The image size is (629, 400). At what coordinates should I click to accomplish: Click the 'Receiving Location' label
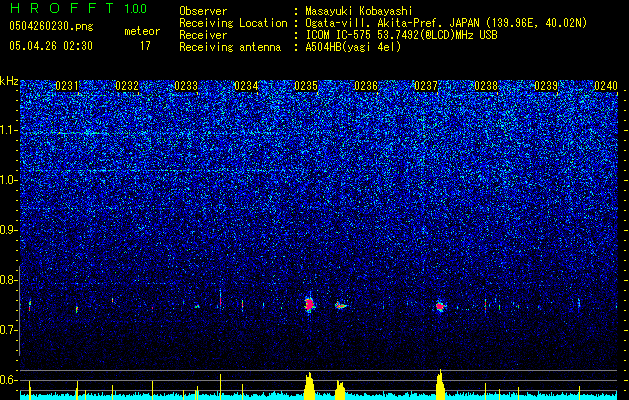pyautogui.click(x=233, y=23)
